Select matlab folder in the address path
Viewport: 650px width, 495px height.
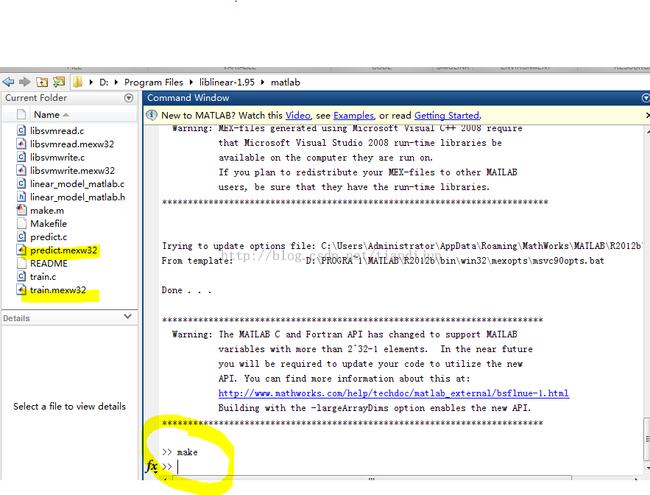[x=285, y=82]
